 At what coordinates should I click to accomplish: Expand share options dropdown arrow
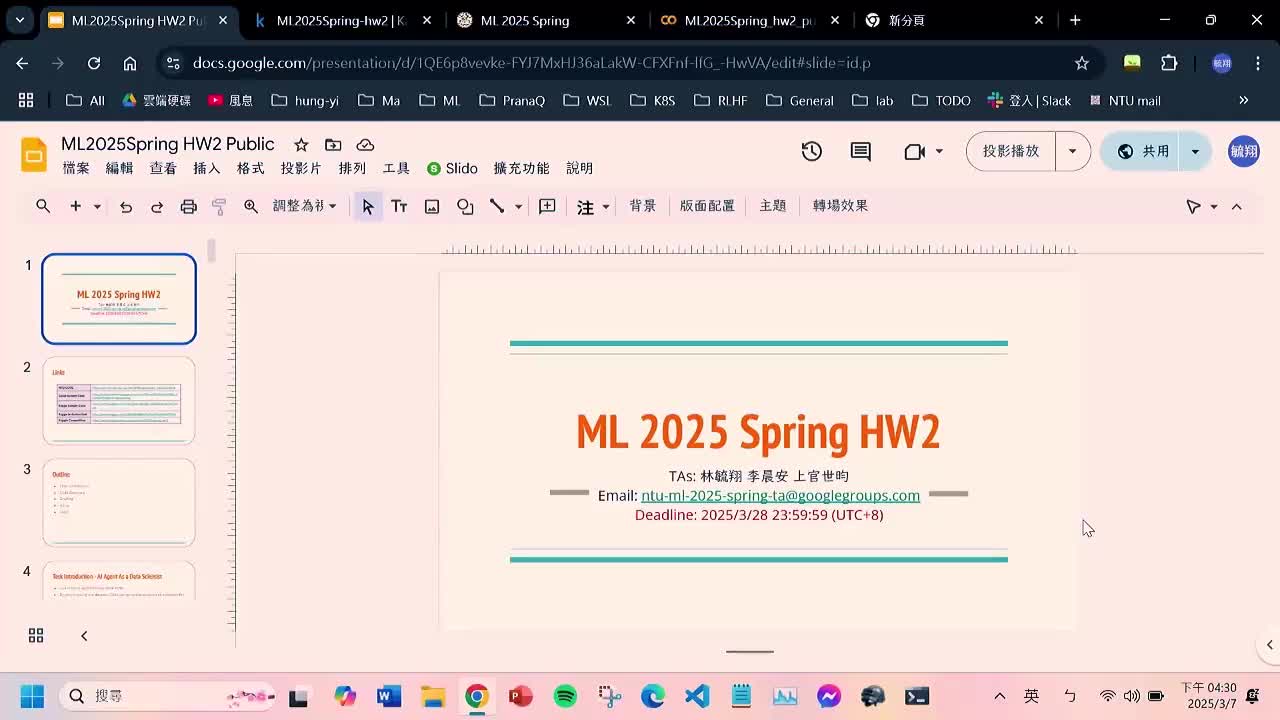pos(1195,151)
